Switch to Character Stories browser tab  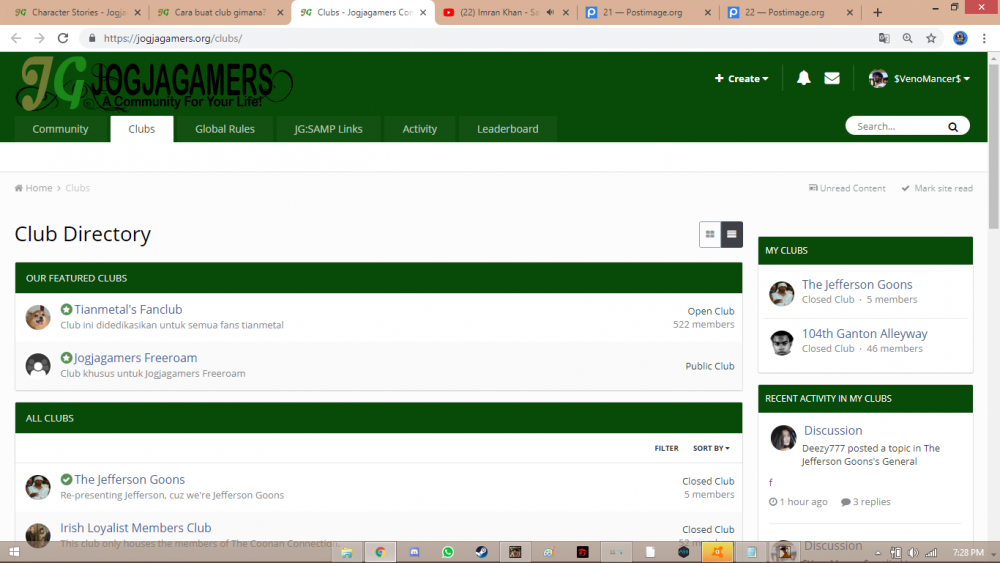click(77, 12)
